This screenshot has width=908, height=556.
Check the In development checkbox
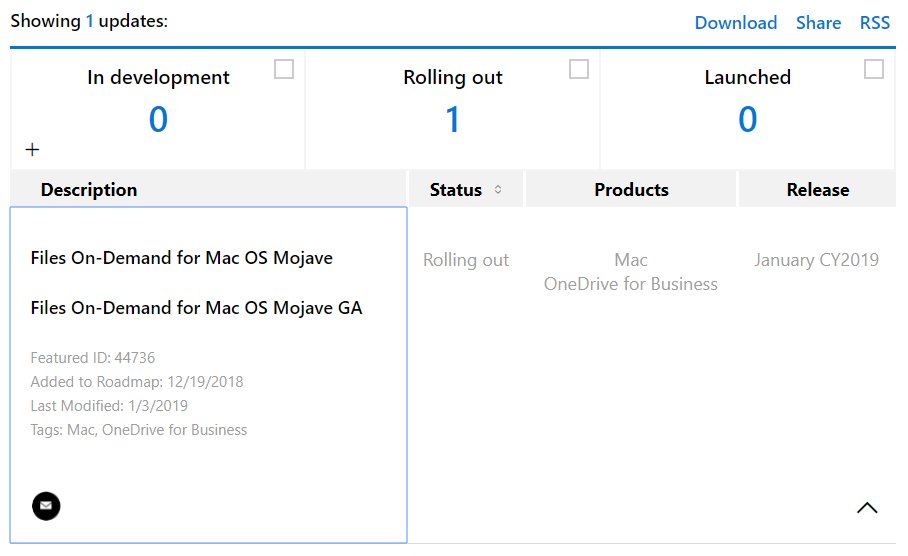point(284,69)
